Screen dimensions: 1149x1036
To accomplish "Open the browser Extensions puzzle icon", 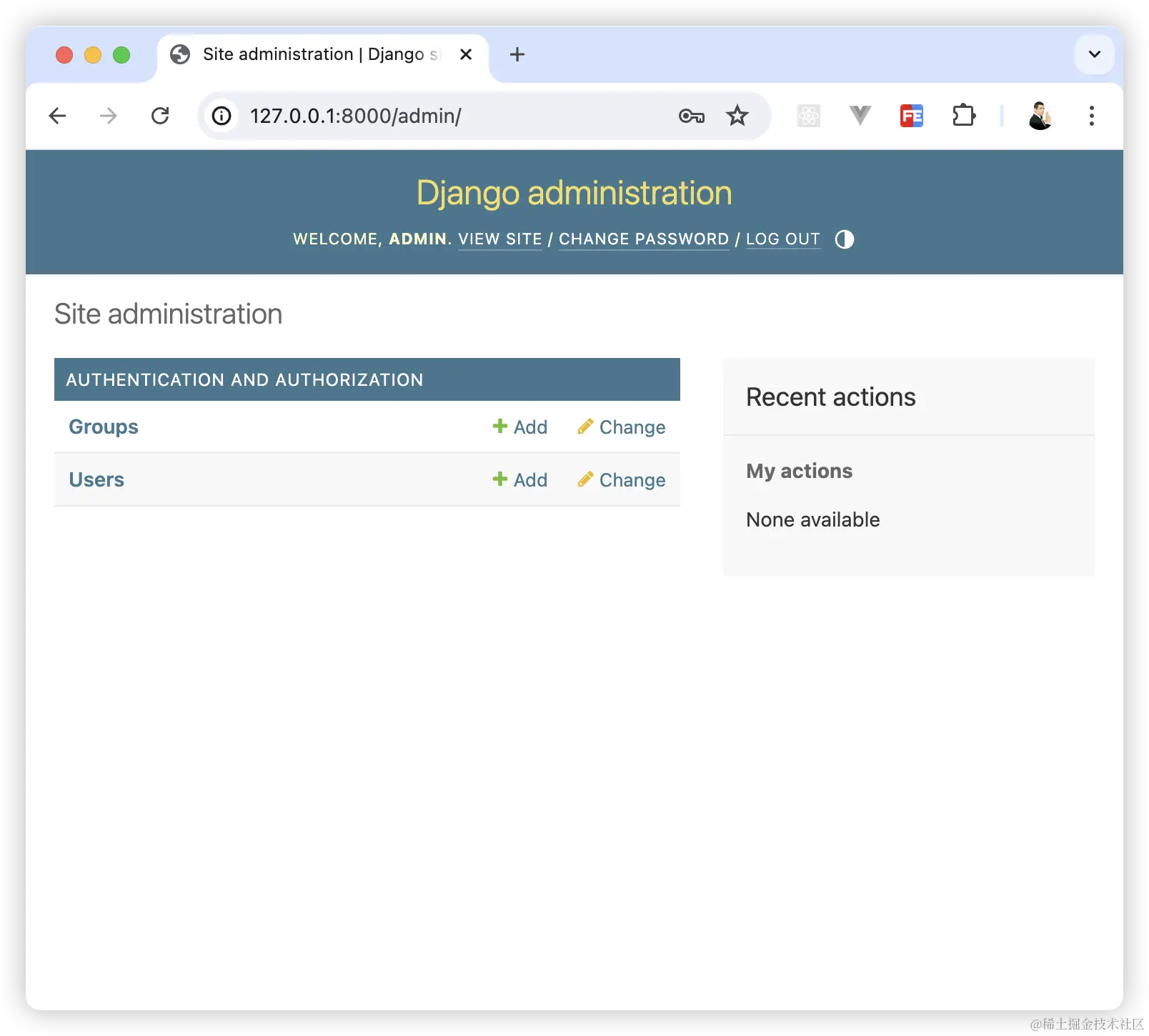I will (964, 116).
